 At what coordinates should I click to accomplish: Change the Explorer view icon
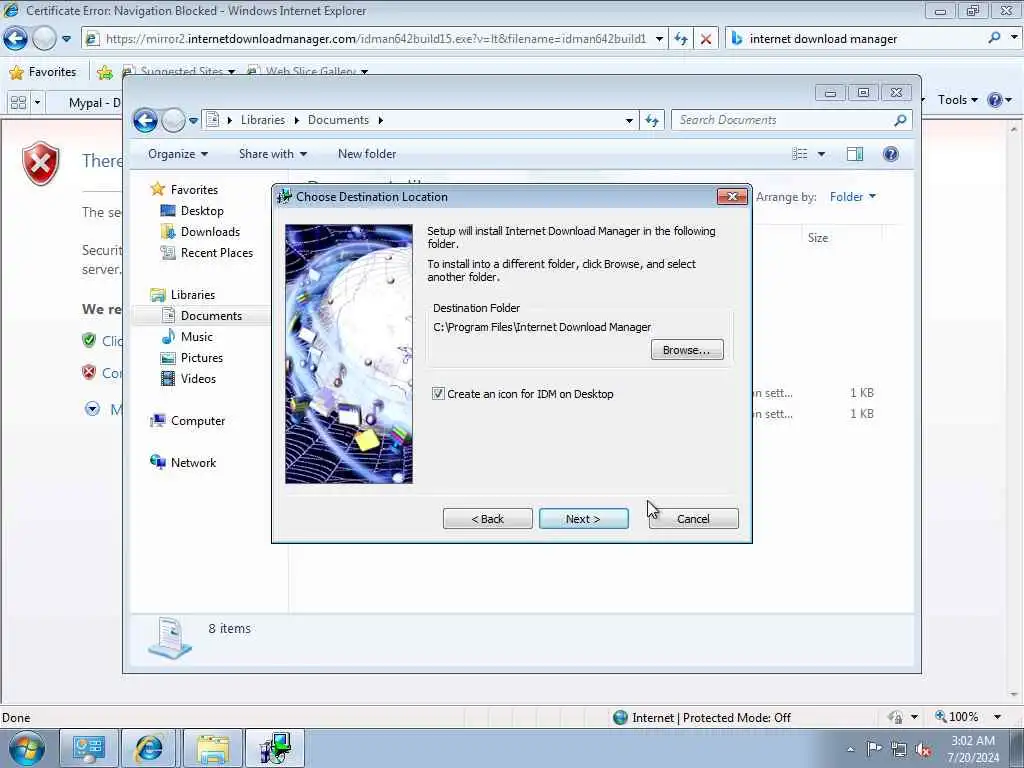click(x=800, y=154)
